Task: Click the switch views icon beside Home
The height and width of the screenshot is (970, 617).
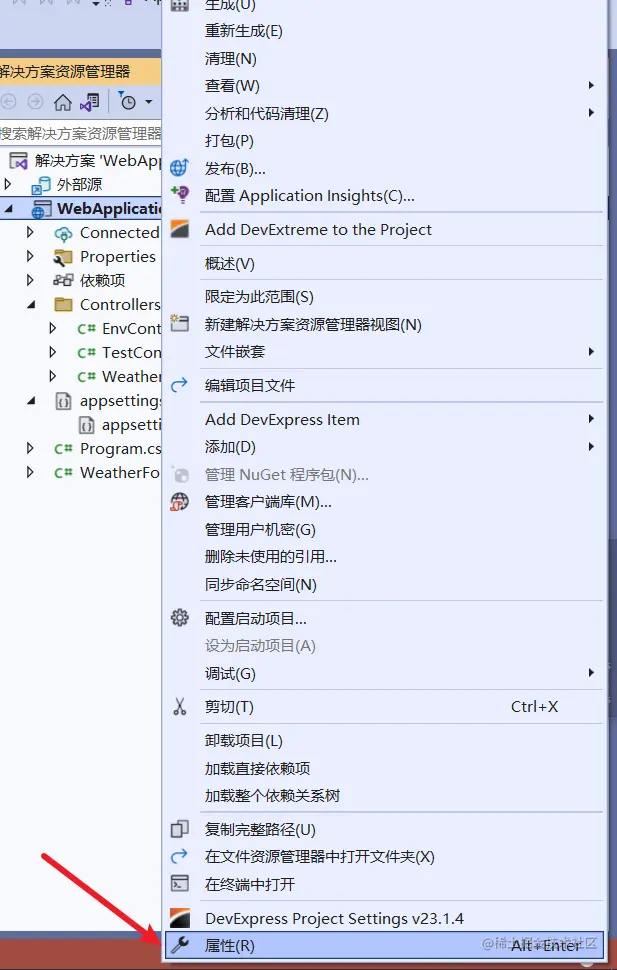Action: point(90,102)
